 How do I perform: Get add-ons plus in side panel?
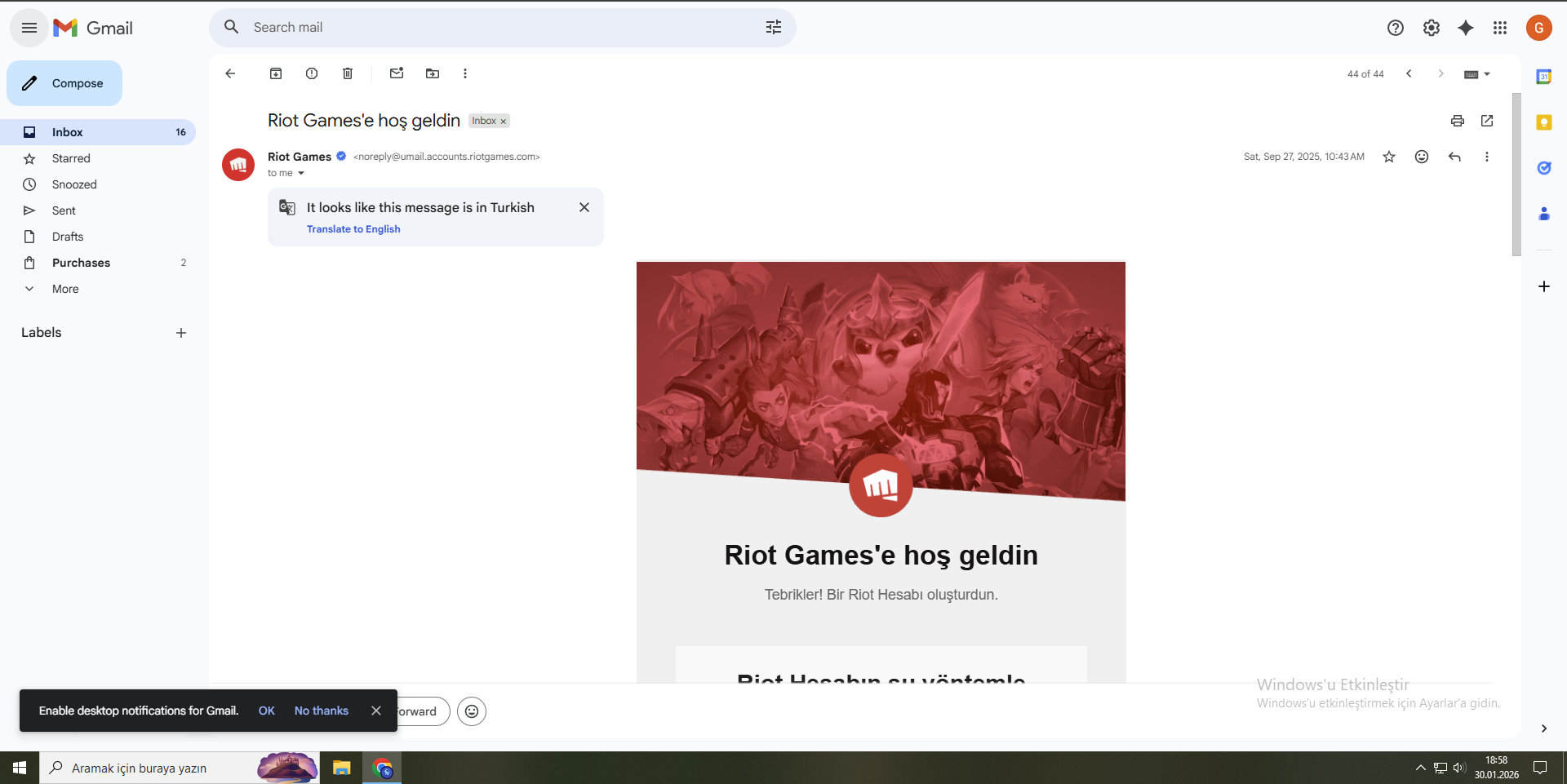tap(1544, 286)
